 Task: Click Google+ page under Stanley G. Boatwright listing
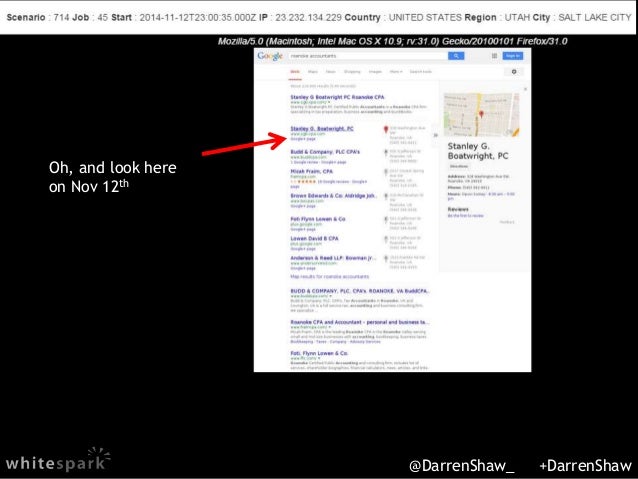(x=303, y=139)
